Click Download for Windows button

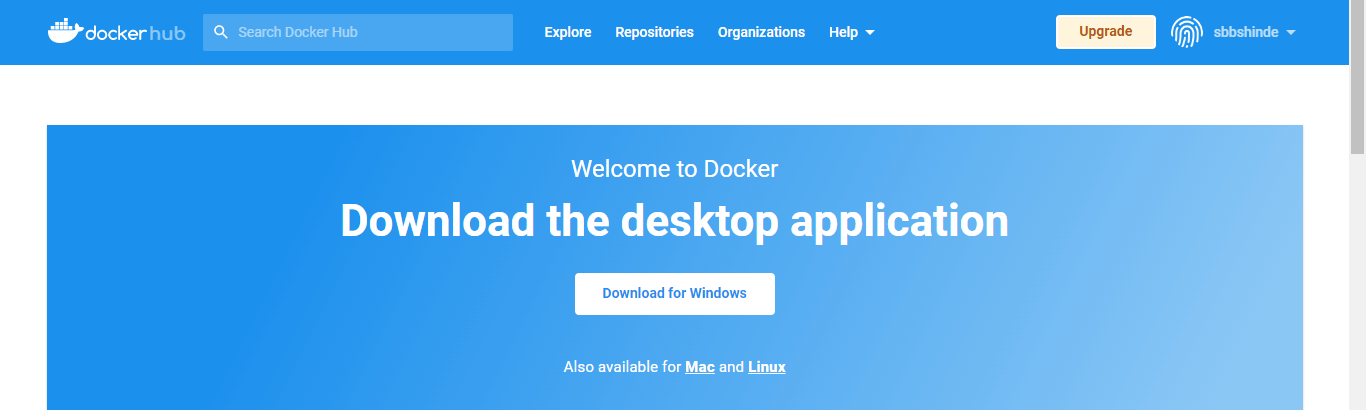click(x=675, y=294)
